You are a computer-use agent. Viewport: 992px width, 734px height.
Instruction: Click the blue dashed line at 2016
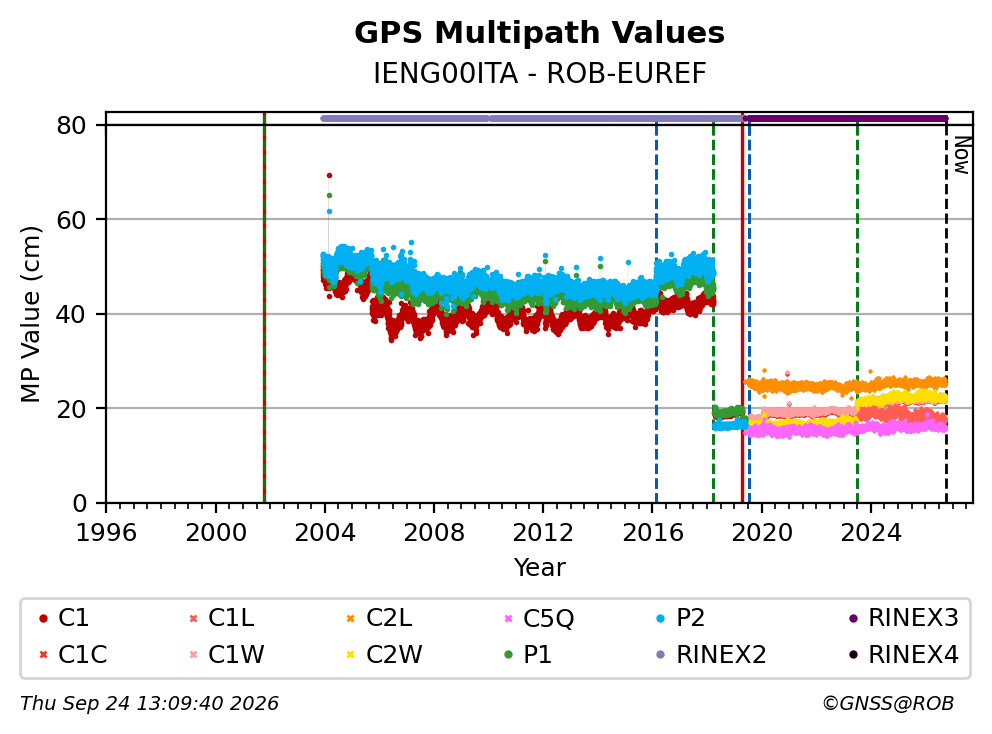pos(656,316)
